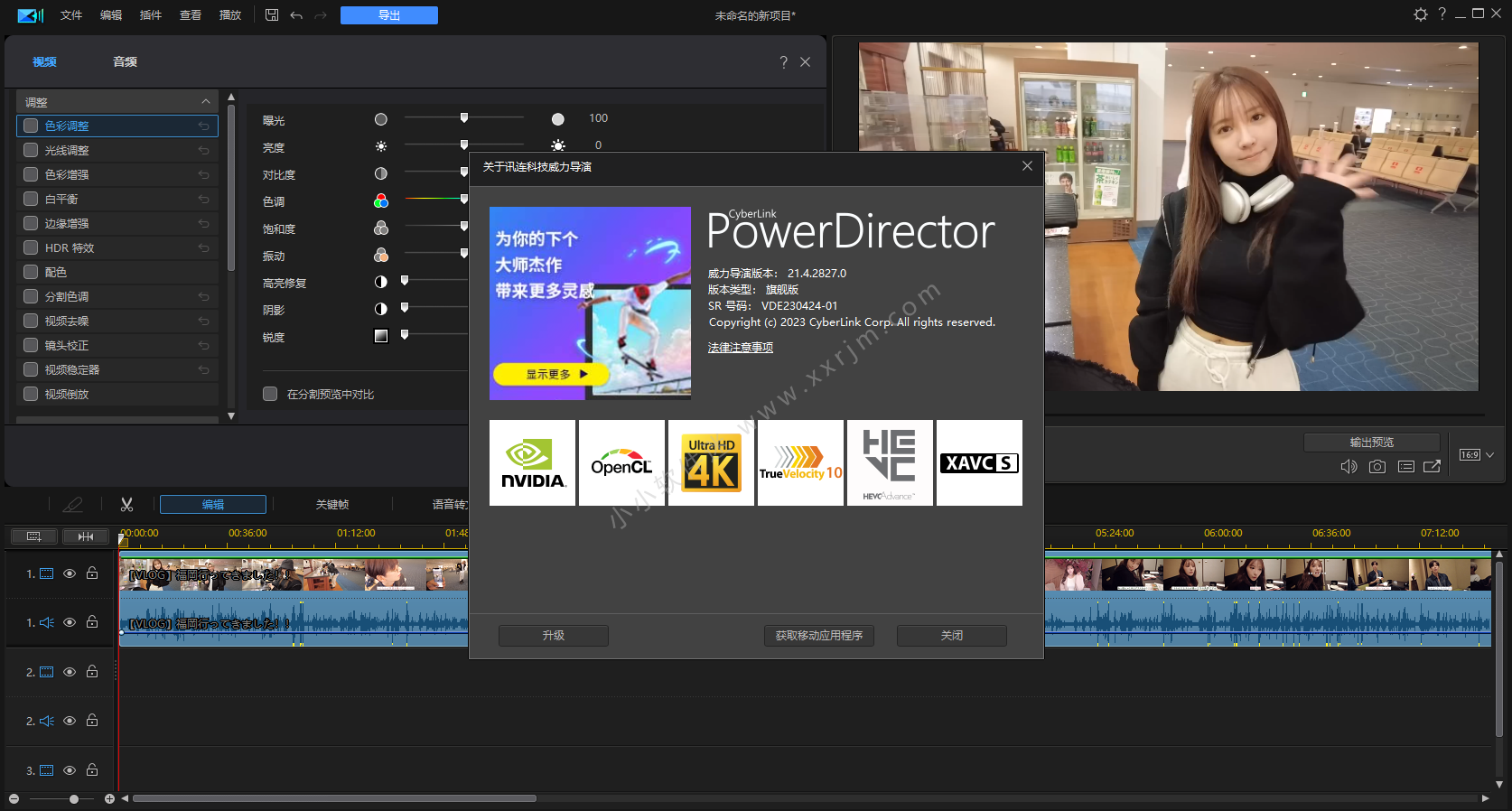
Task: Enable the 白平衡 checkbox
Action: (x=31, y=200)
